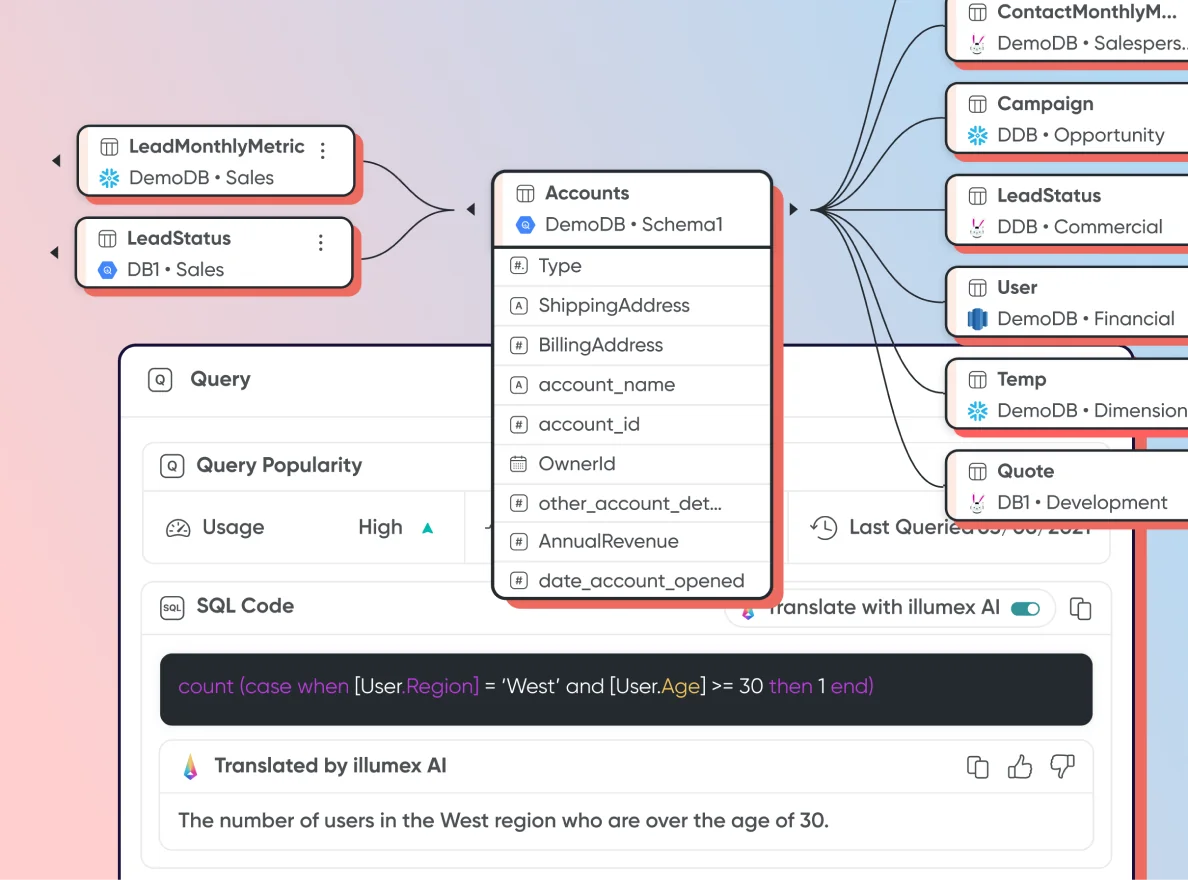Click the SQL Code section icon
The width and height of the screenshot is (1188, 880).
(x=172, y=607)
